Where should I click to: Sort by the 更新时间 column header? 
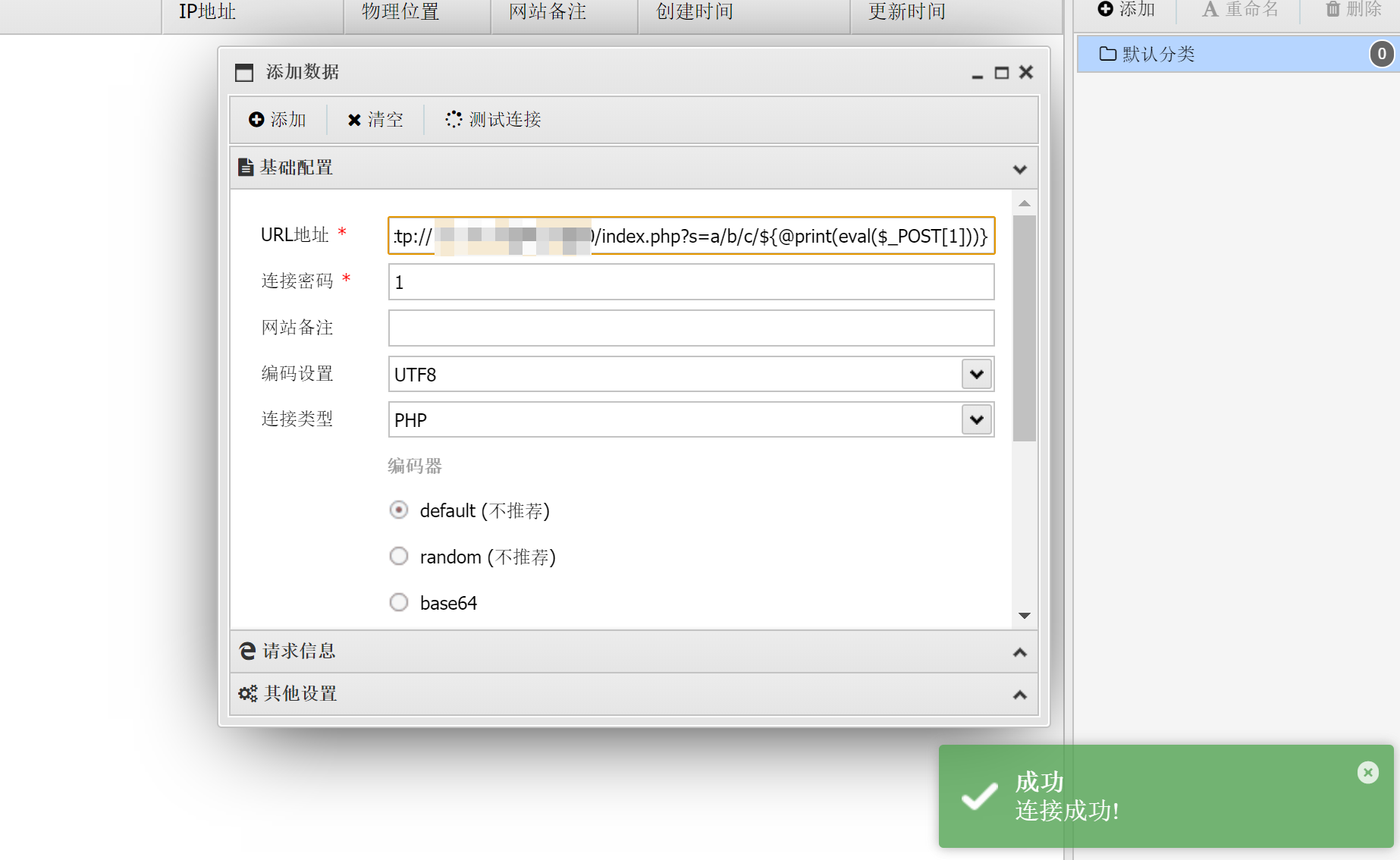click(x=956, y=13)
